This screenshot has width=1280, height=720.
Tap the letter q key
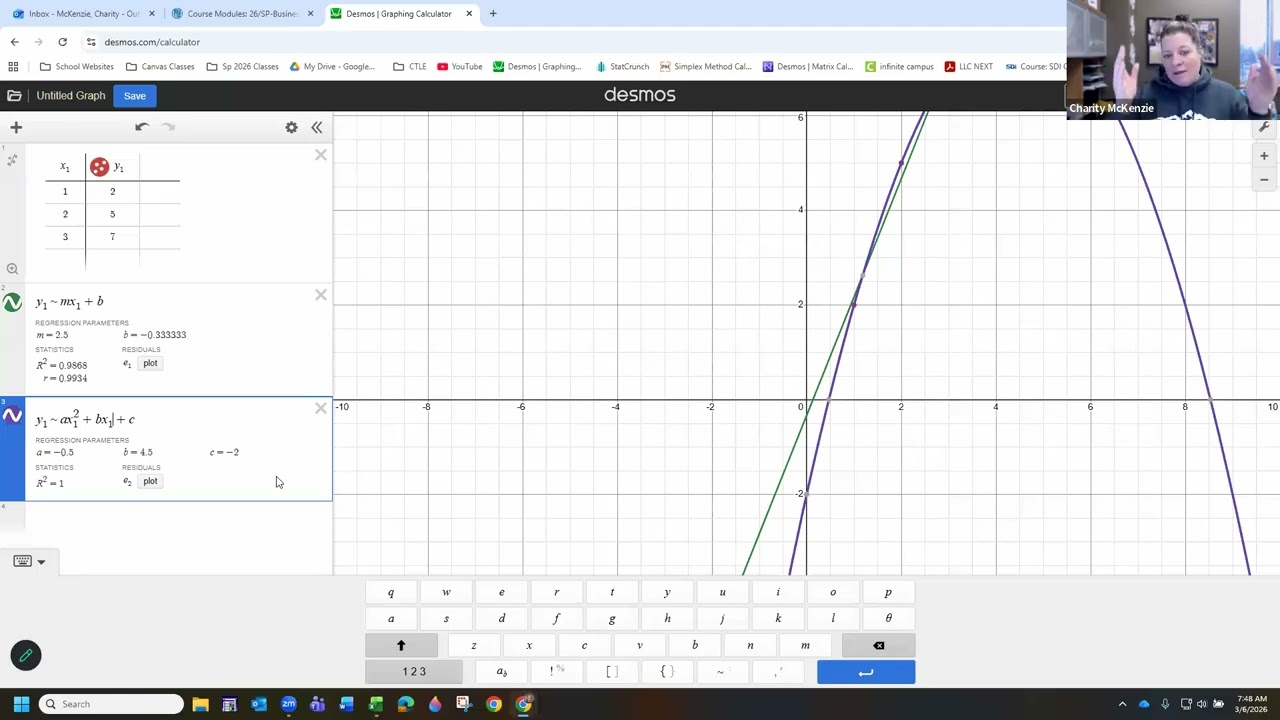[x=391, y=592]
